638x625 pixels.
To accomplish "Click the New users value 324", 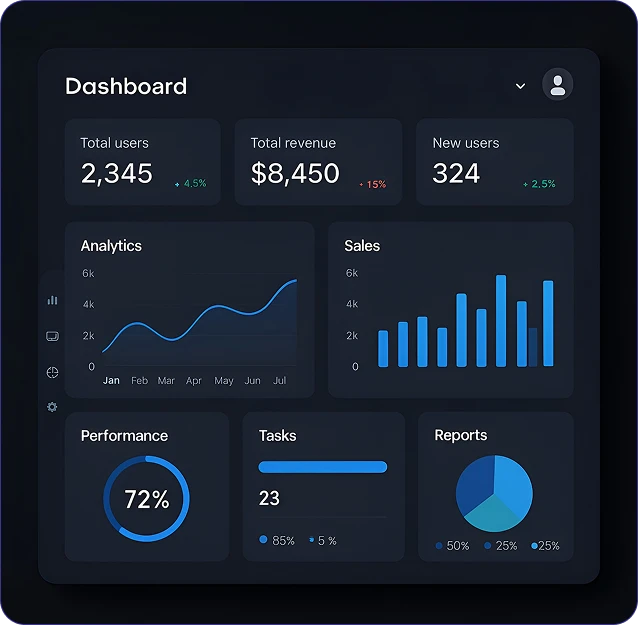I will click(x=456, y=173).
